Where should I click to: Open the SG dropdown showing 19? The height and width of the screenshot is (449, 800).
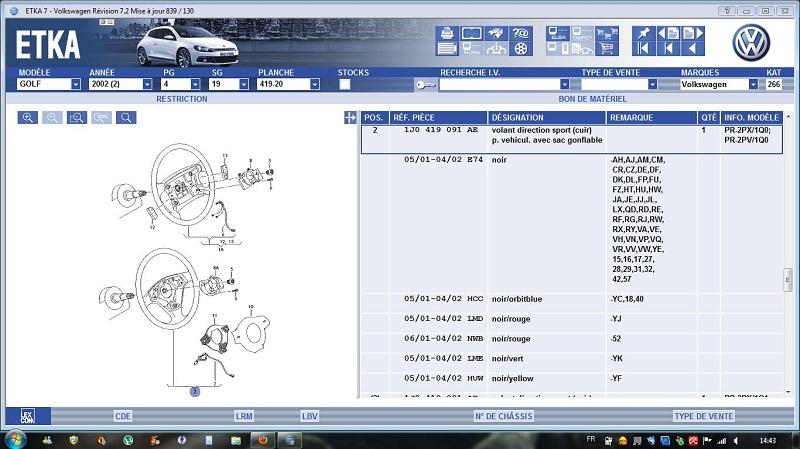(x=243, y=84)
